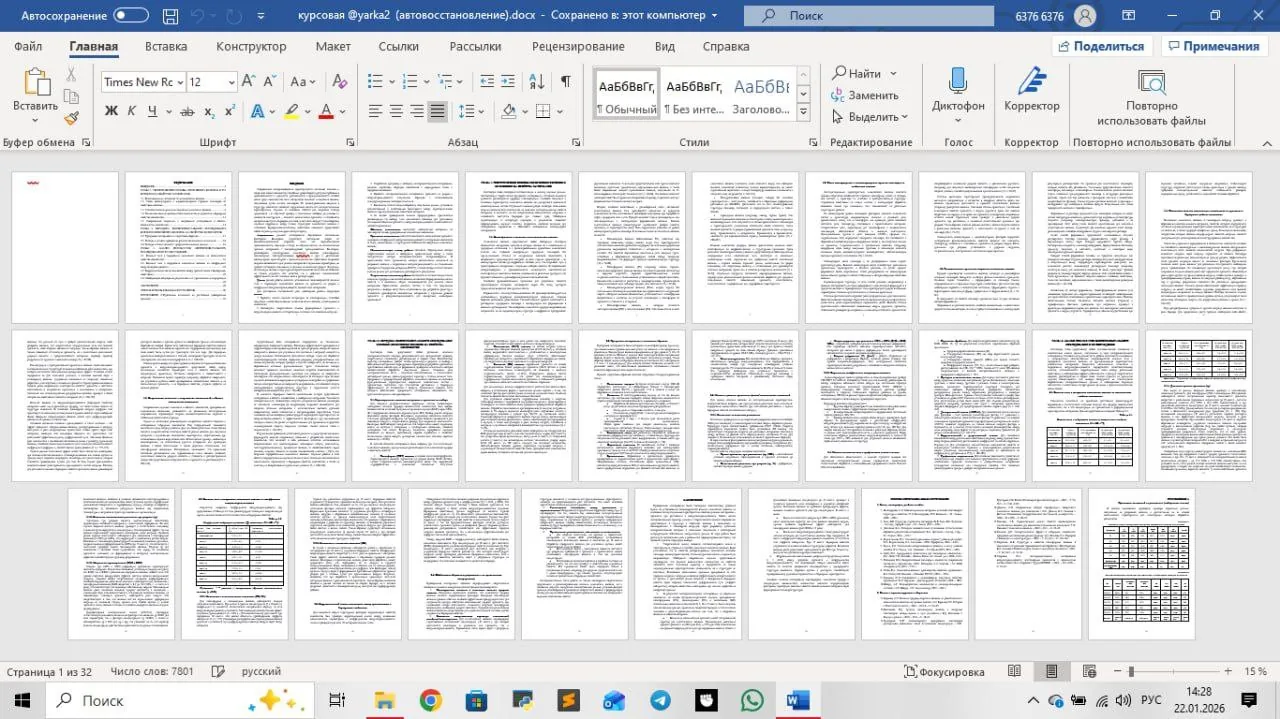Open the Рецензирование ribbon tab
Image resolution: width=1280 pixels, height=719 pixels.
578,46
